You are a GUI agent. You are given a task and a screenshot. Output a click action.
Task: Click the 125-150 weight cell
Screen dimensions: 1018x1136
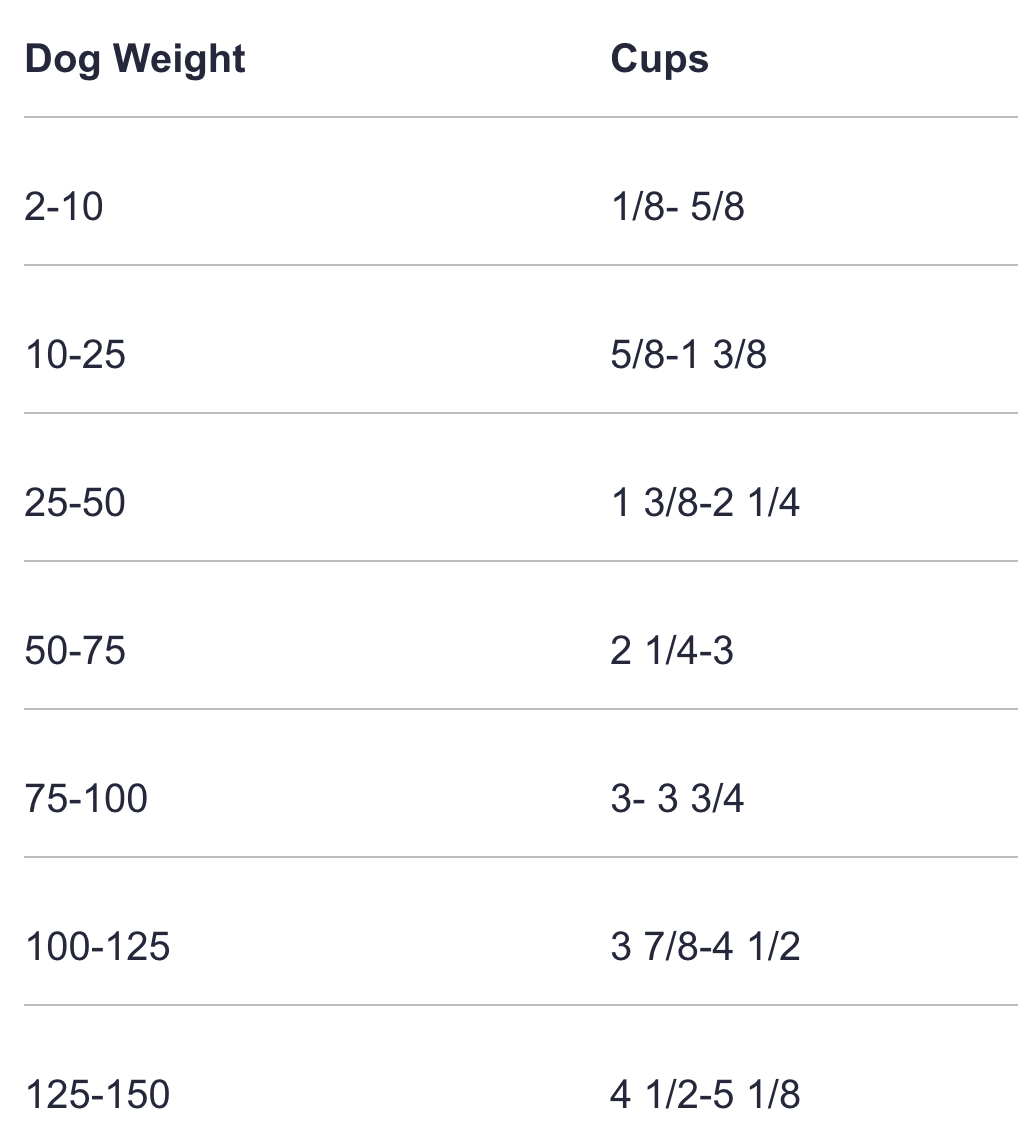click(97, 1095)
